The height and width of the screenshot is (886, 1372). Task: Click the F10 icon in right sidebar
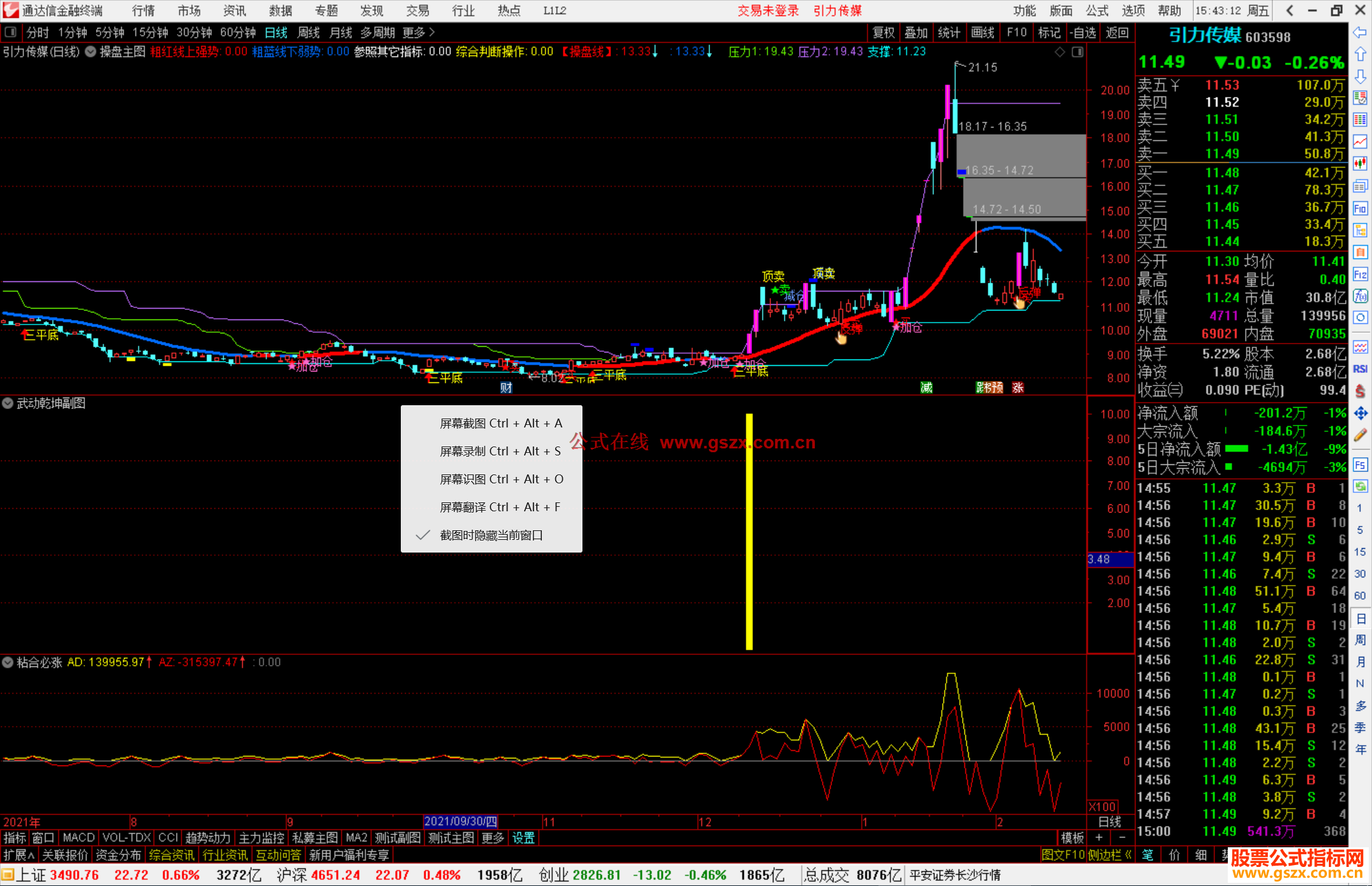pos(1360,208)
